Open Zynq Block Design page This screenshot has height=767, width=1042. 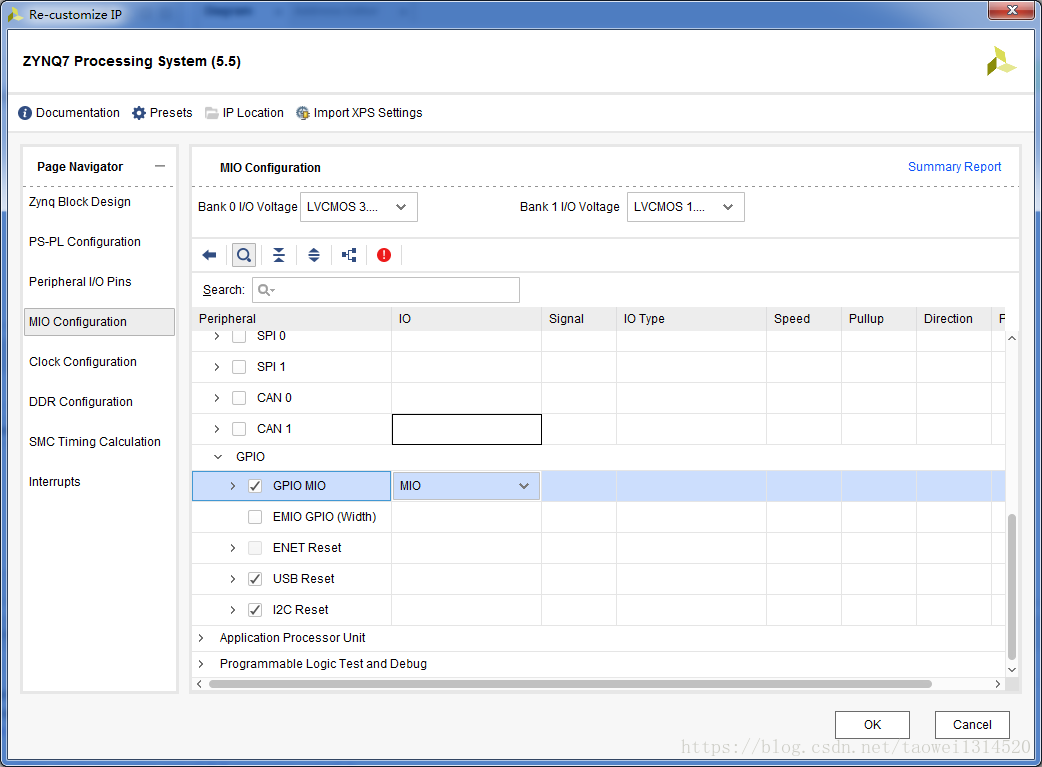click(80, 202)
